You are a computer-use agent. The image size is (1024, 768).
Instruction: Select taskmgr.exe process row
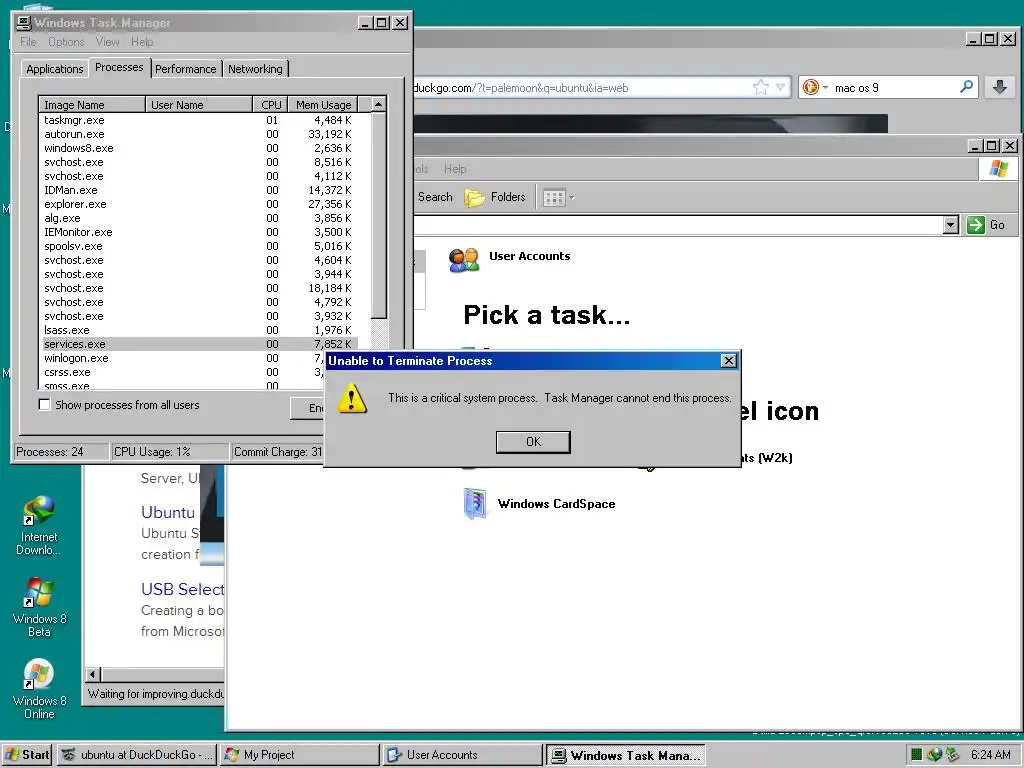[199, 120]
